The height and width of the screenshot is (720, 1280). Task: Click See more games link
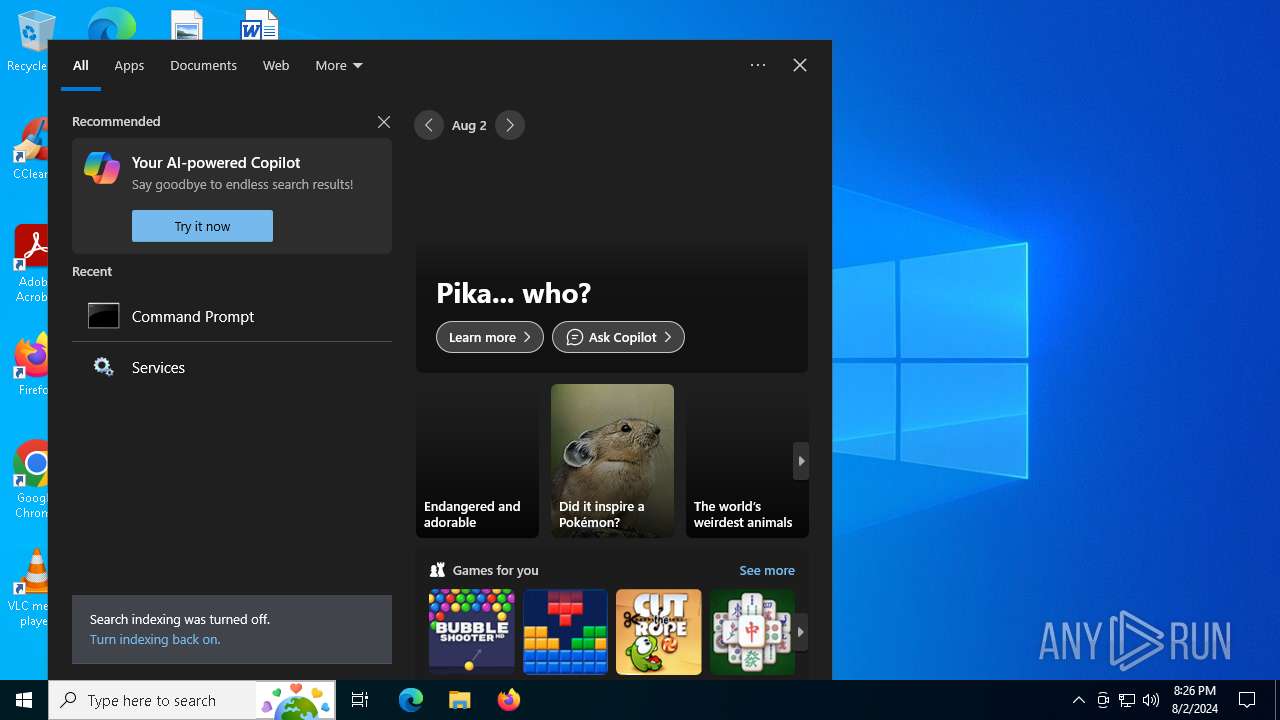point(767,570)
